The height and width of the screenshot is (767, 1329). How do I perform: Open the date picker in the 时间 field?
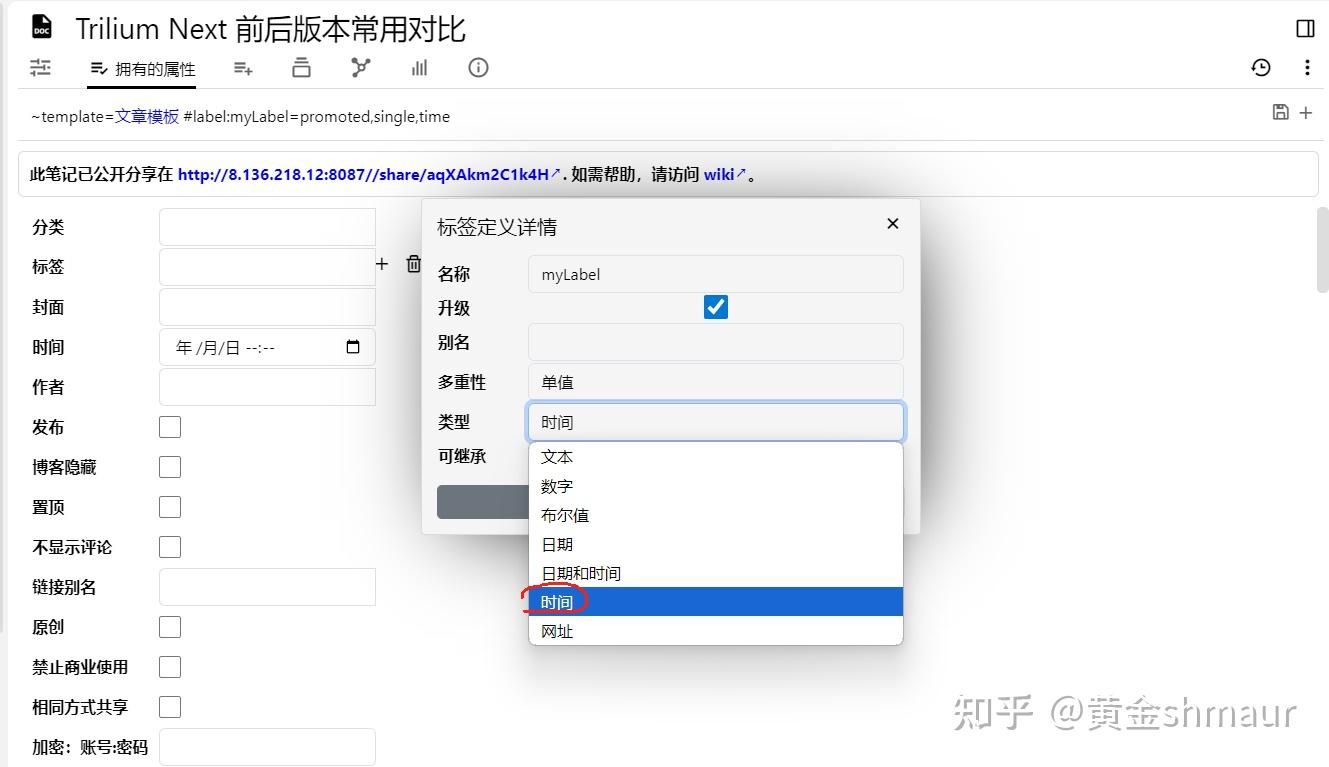(x=352, y=346)
